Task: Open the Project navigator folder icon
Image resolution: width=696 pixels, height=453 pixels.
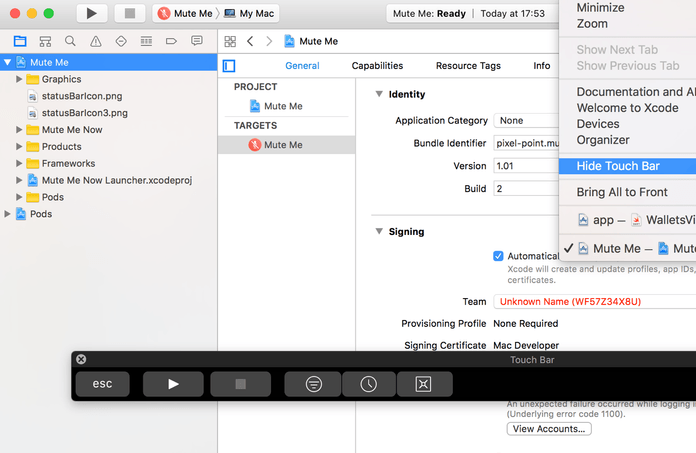Action: (x=20, y=41)
